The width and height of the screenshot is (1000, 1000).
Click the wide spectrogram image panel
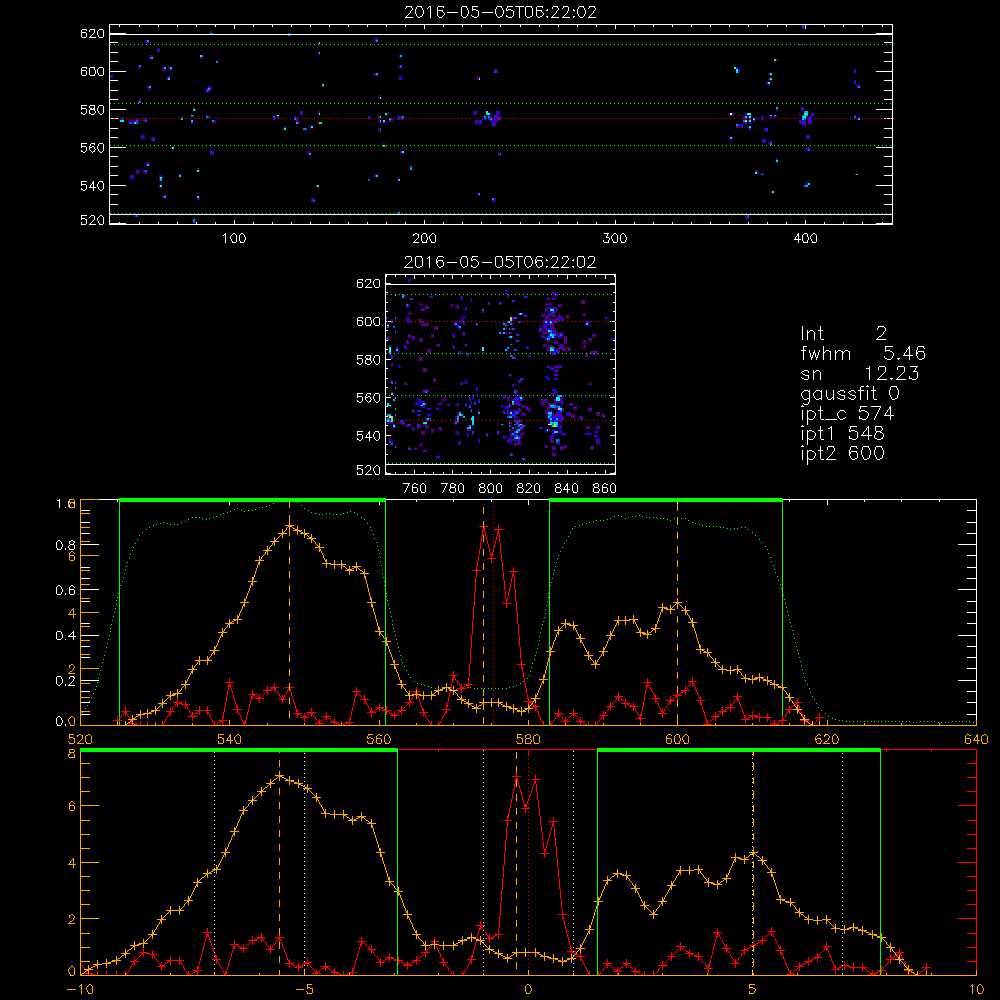pos(501,124)
